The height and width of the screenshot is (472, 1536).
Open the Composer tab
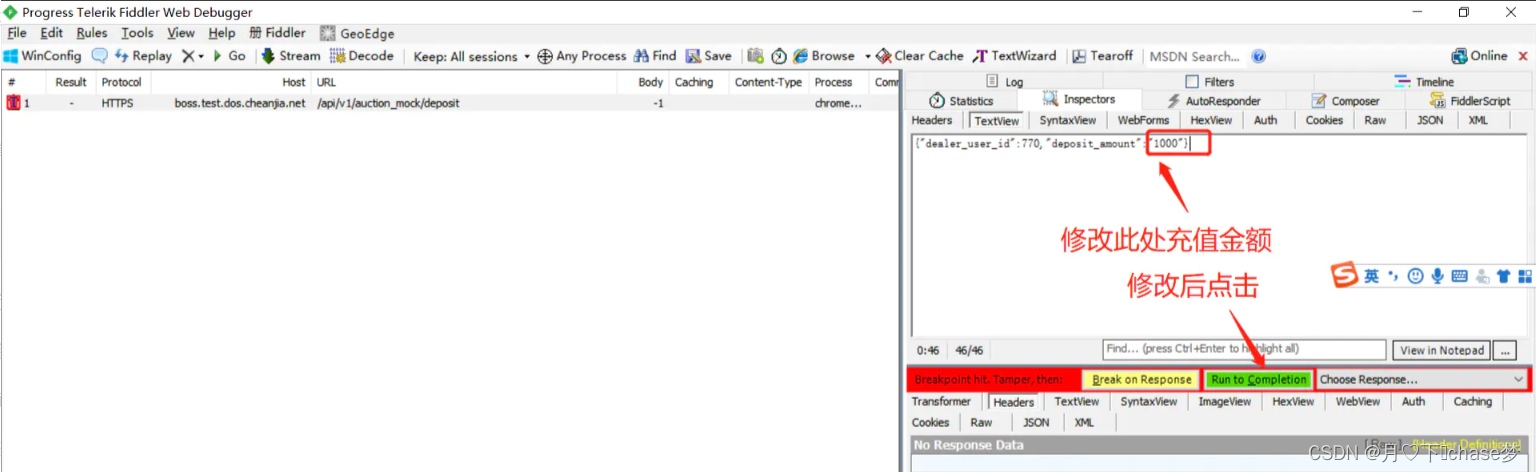click(x=1346, y=101)
